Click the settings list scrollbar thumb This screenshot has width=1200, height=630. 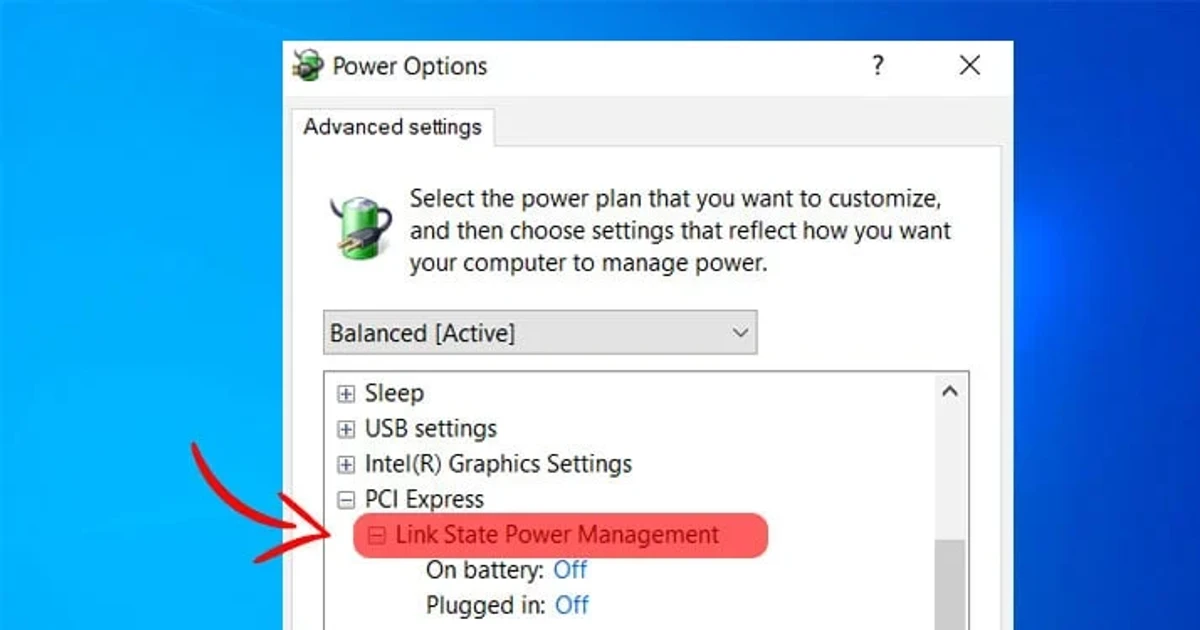click(x=950, y=585)
